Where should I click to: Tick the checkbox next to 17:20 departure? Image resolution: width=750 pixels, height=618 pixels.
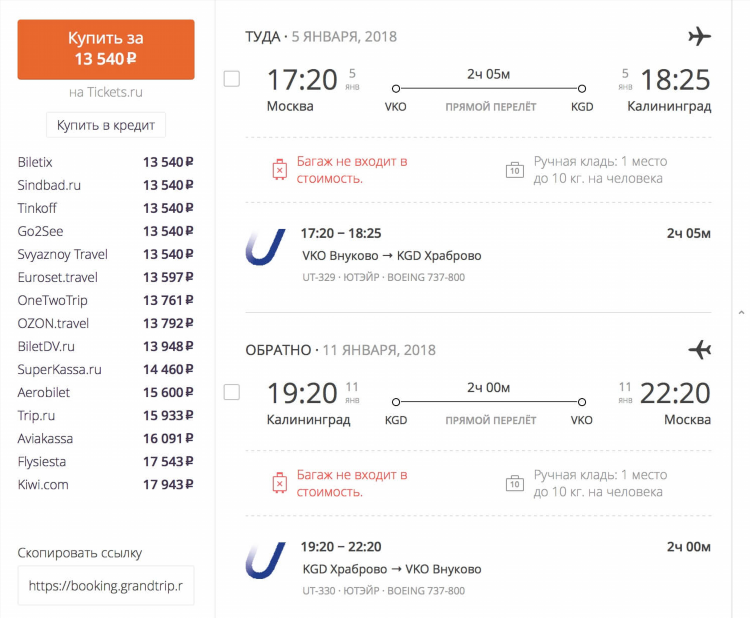point(232,79)
